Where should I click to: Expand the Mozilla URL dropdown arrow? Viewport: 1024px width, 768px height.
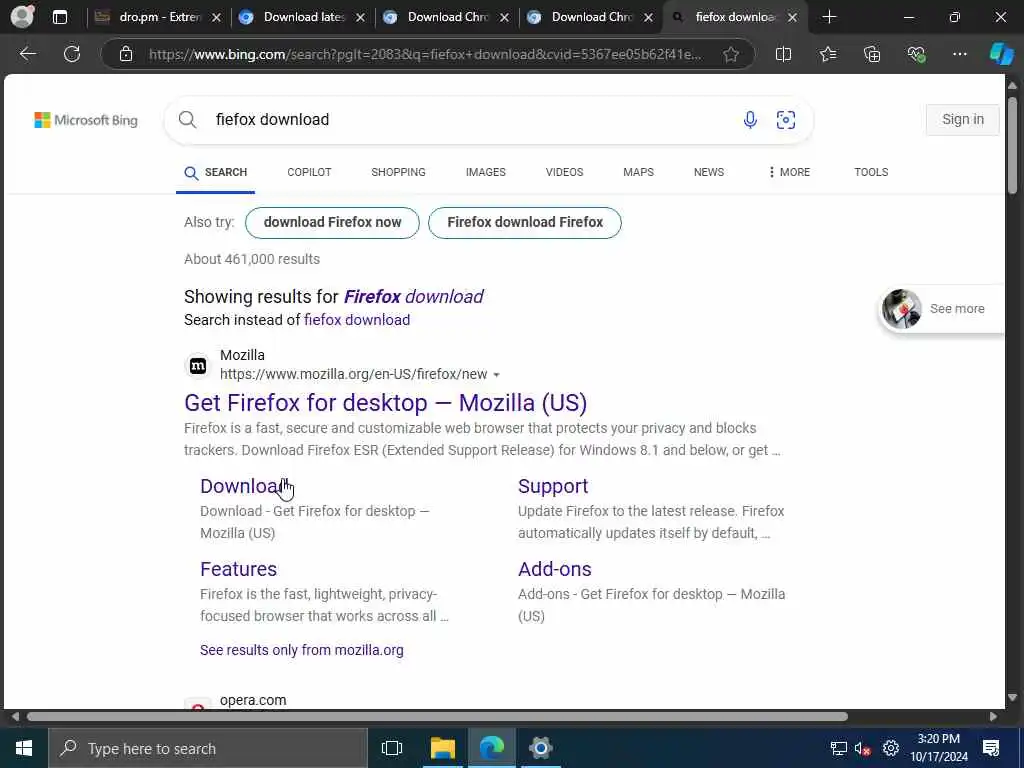pos(496,375)
